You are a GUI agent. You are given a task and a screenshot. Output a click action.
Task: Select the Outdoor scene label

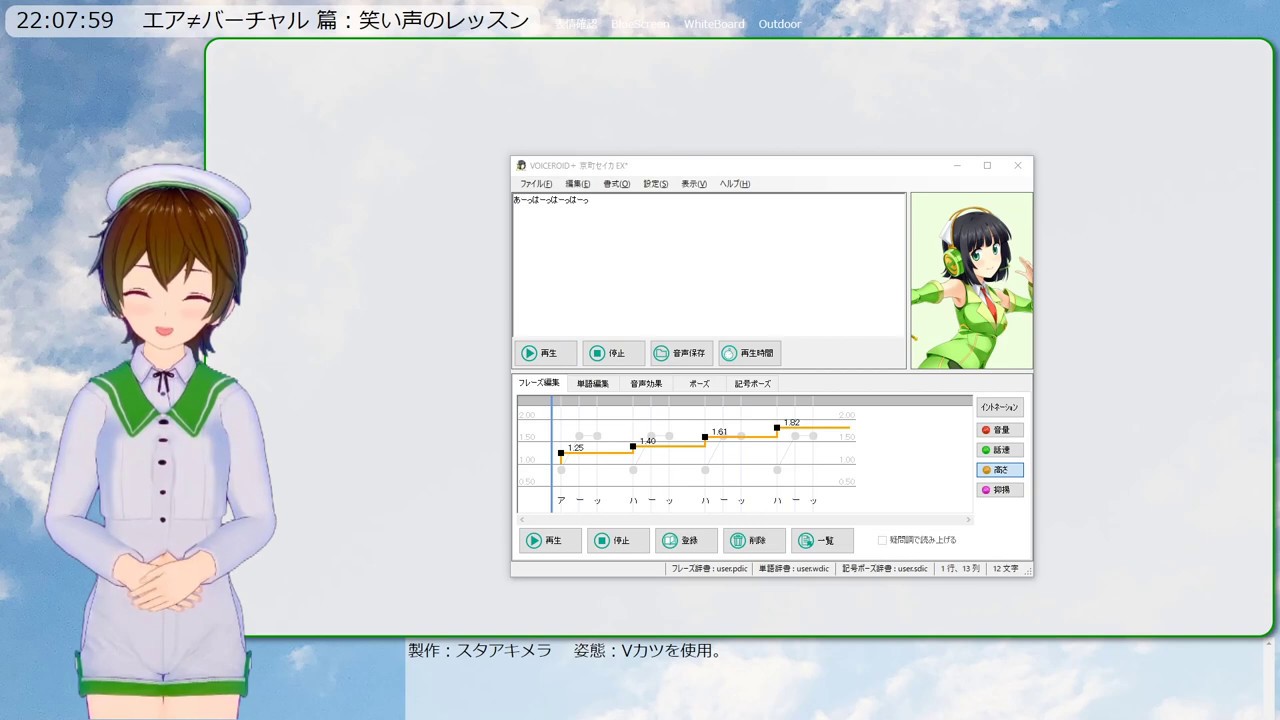click(x=780, y=24)
